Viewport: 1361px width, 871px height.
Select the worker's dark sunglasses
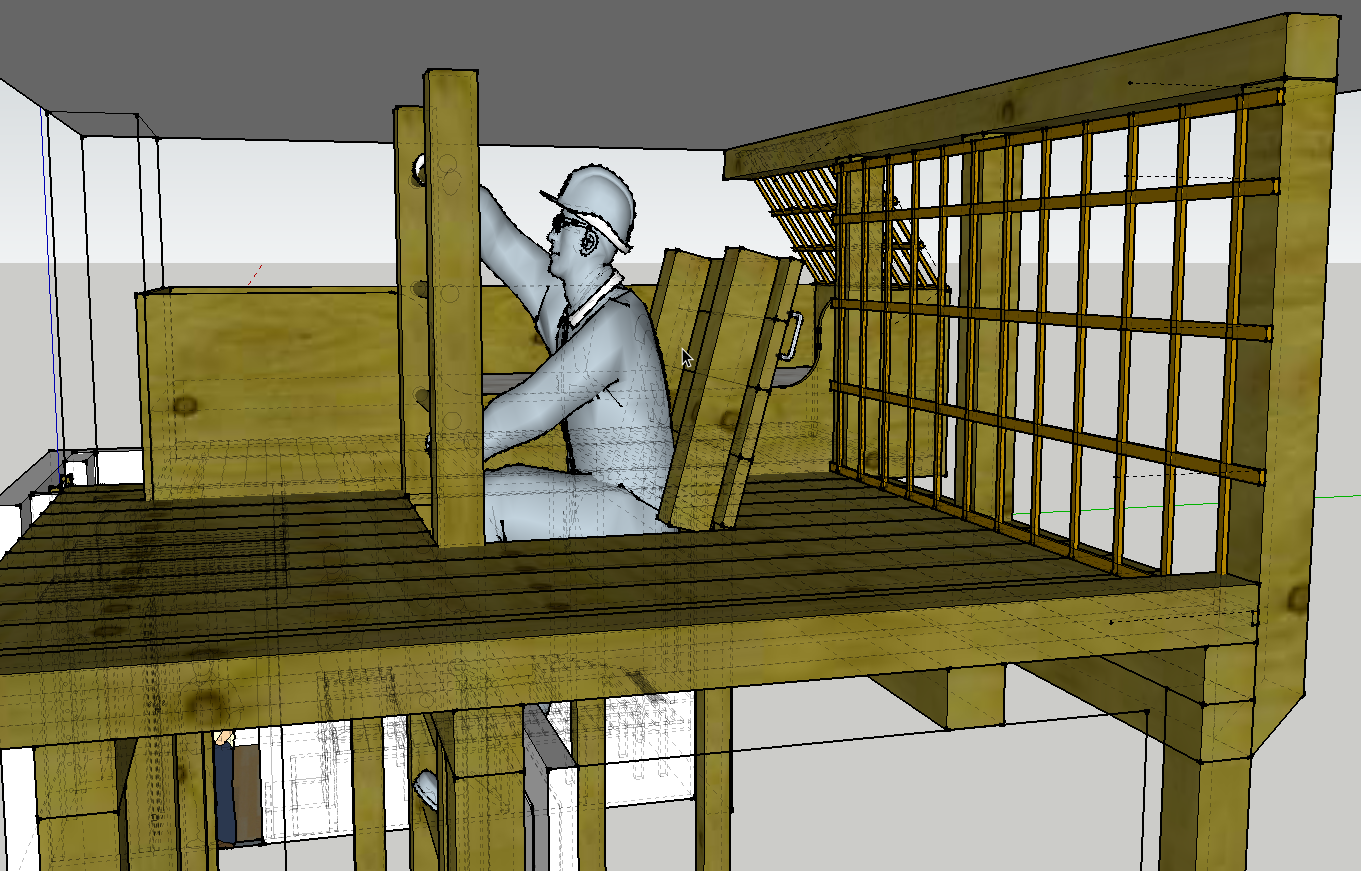pyautogui.click(x=567, y=223)
